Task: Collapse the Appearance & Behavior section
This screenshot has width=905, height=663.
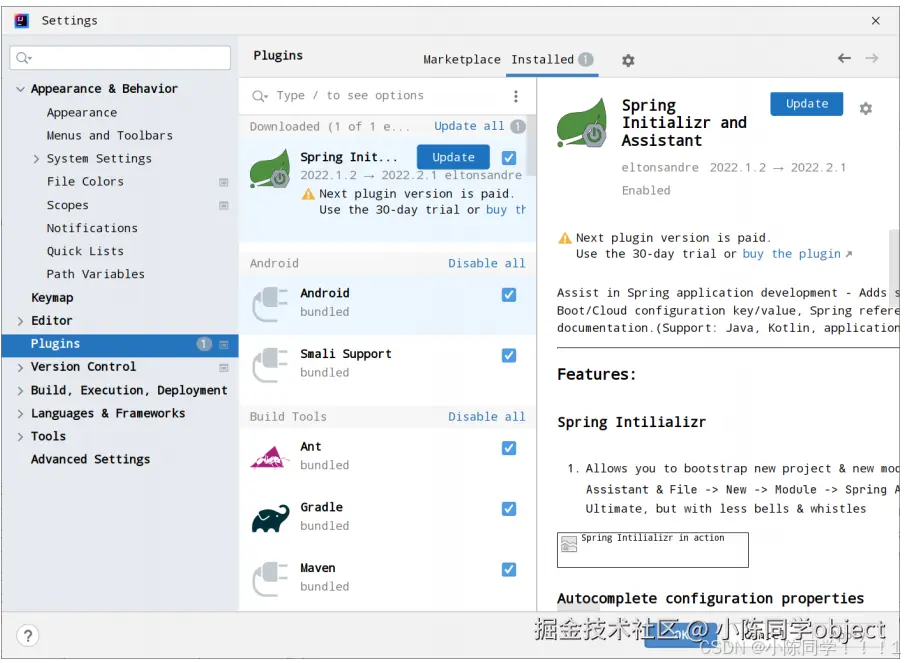Action: [x=20, y=89]
